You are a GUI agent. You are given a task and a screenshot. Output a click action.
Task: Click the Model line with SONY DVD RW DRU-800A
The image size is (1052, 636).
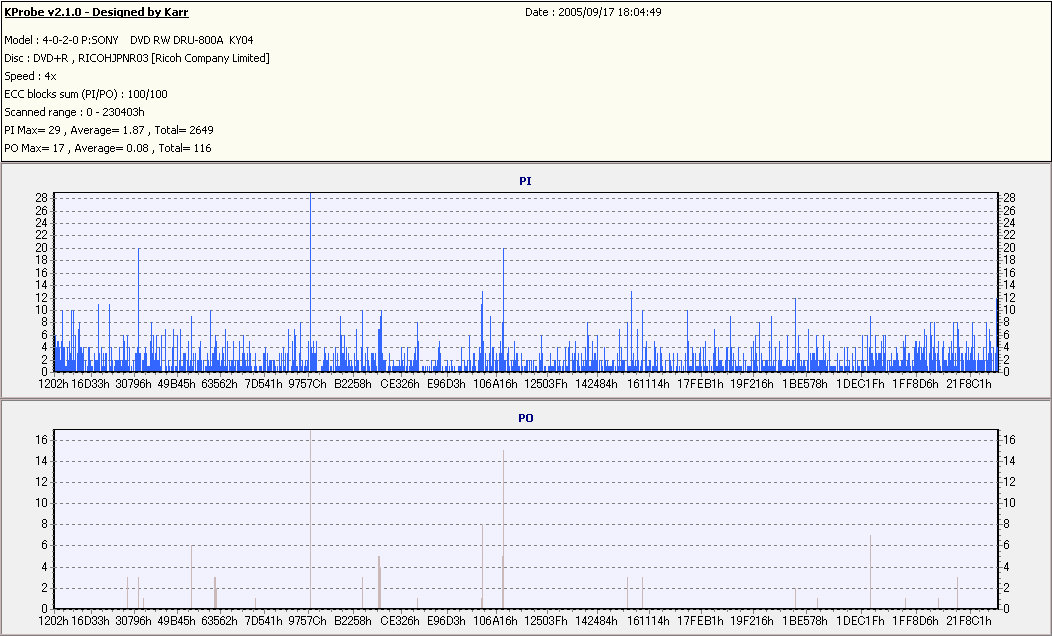(x=129, y=40)
